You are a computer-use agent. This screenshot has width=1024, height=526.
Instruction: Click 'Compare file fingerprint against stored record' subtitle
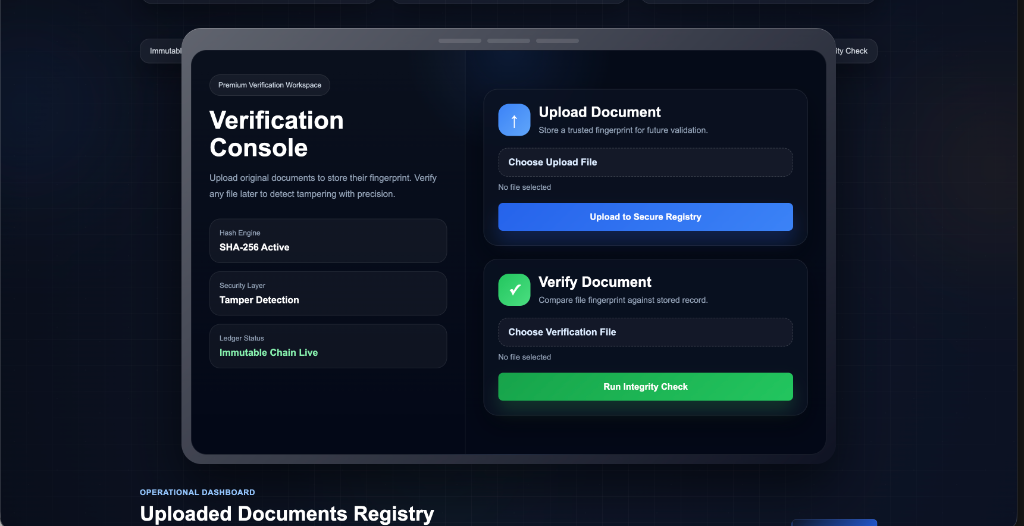coord(623,300)
